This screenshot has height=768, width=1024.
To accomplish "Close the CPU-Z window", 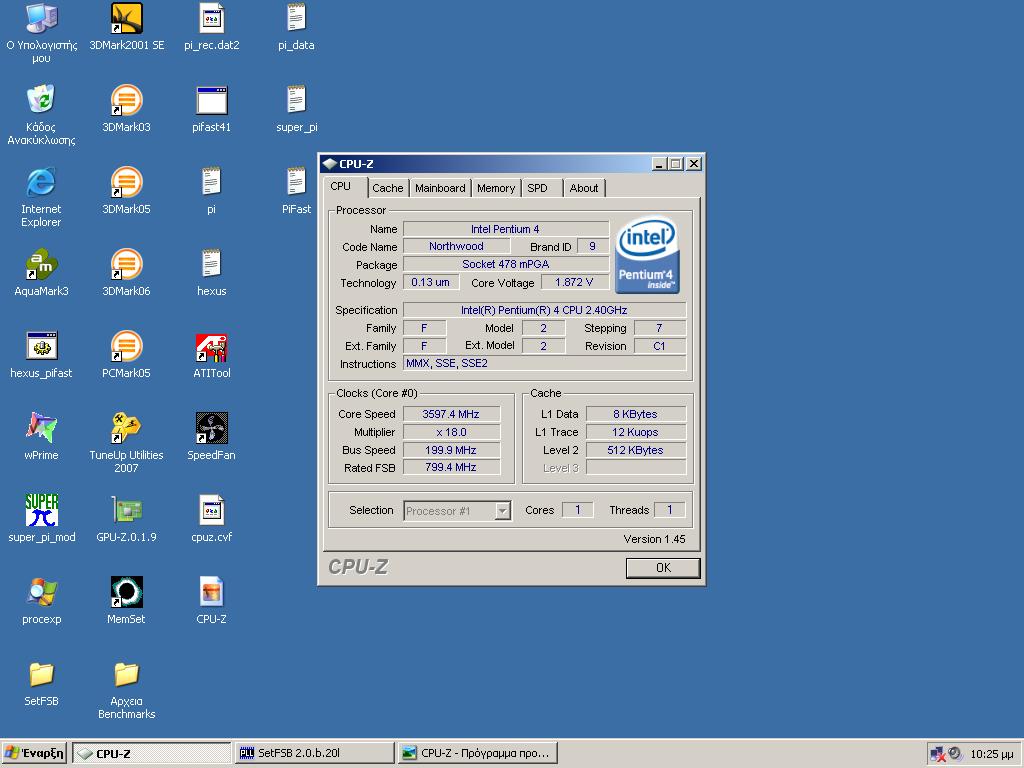I will pyautogui.click(x=694, y=164).
